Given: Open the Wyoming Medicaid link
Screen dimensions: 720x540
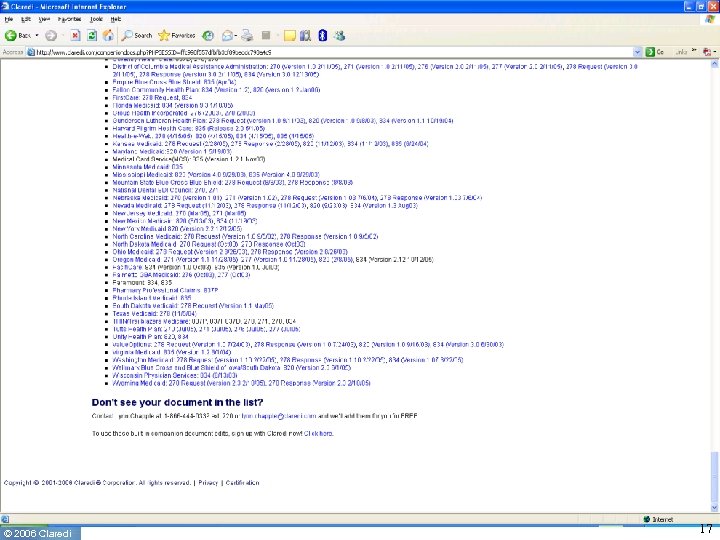Looking at the screenshot, I should pyautogui.click(x=242, y=383).
